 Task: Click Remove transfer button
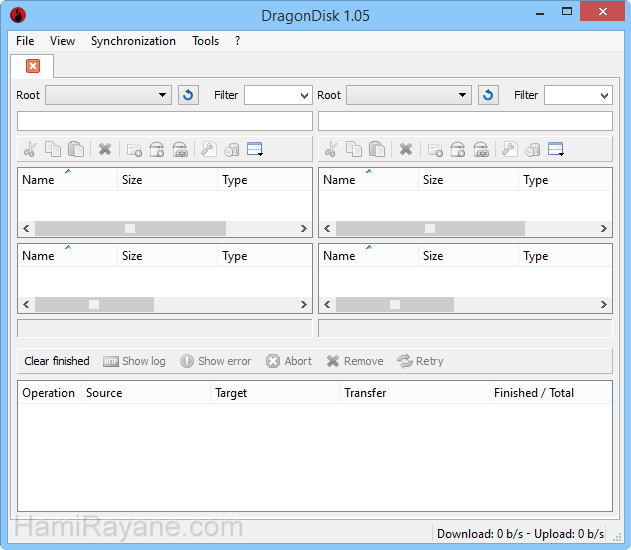[x=355, y=361]
